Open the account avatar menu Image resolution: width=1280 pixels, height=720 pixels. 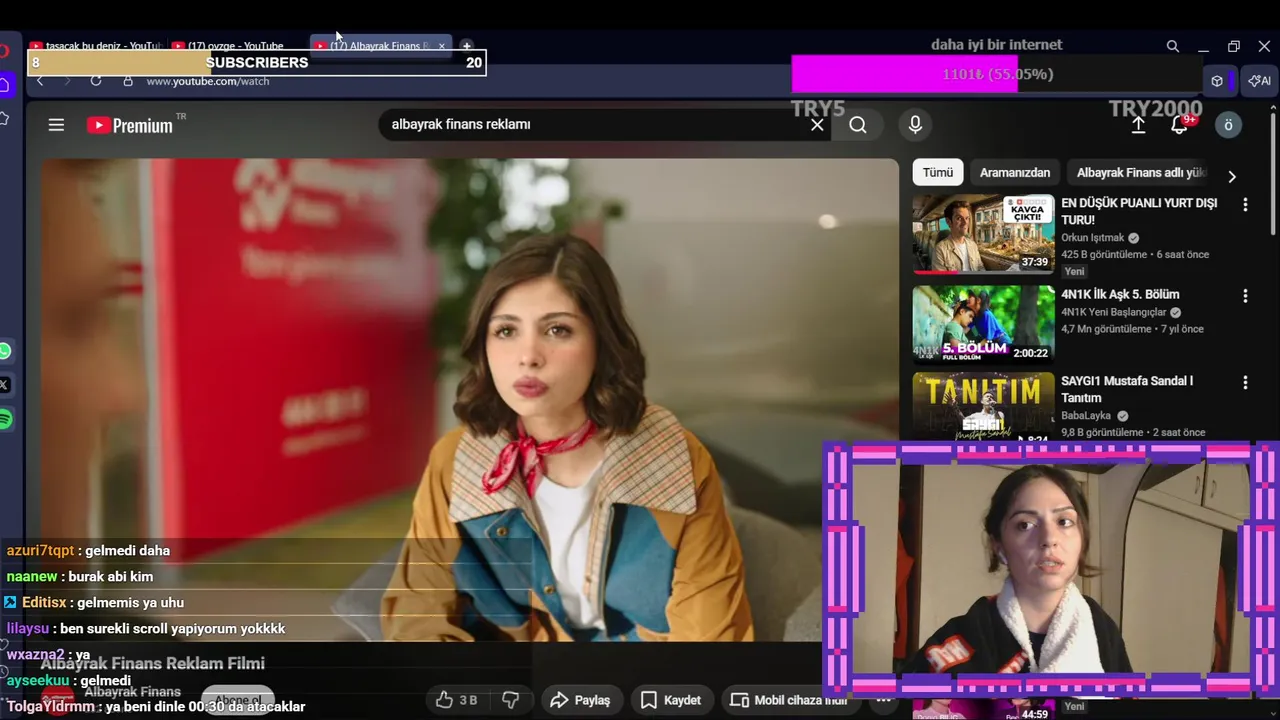click(x=1228, y=125)
